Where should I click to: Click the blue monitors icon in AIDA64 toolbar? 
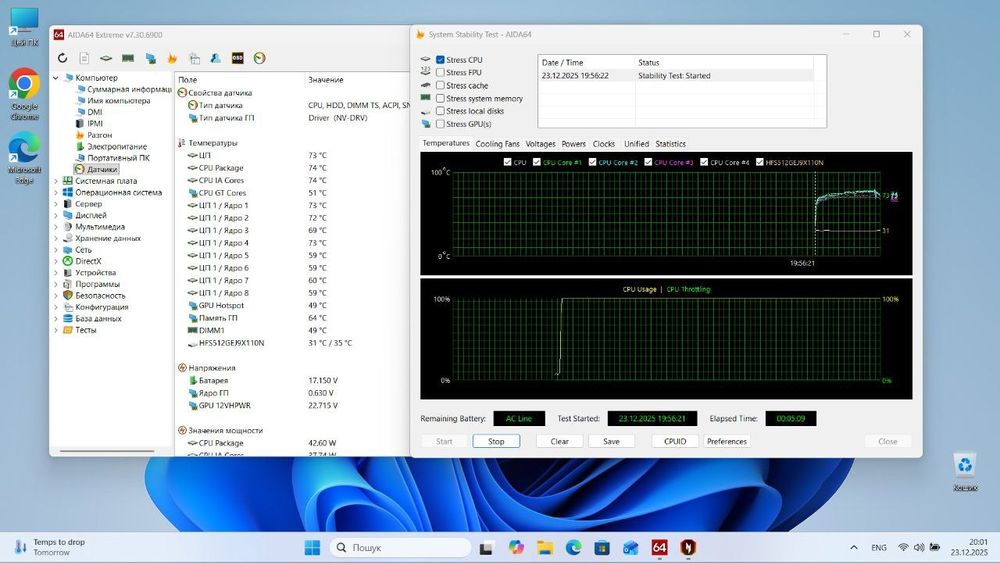(151, 58)
